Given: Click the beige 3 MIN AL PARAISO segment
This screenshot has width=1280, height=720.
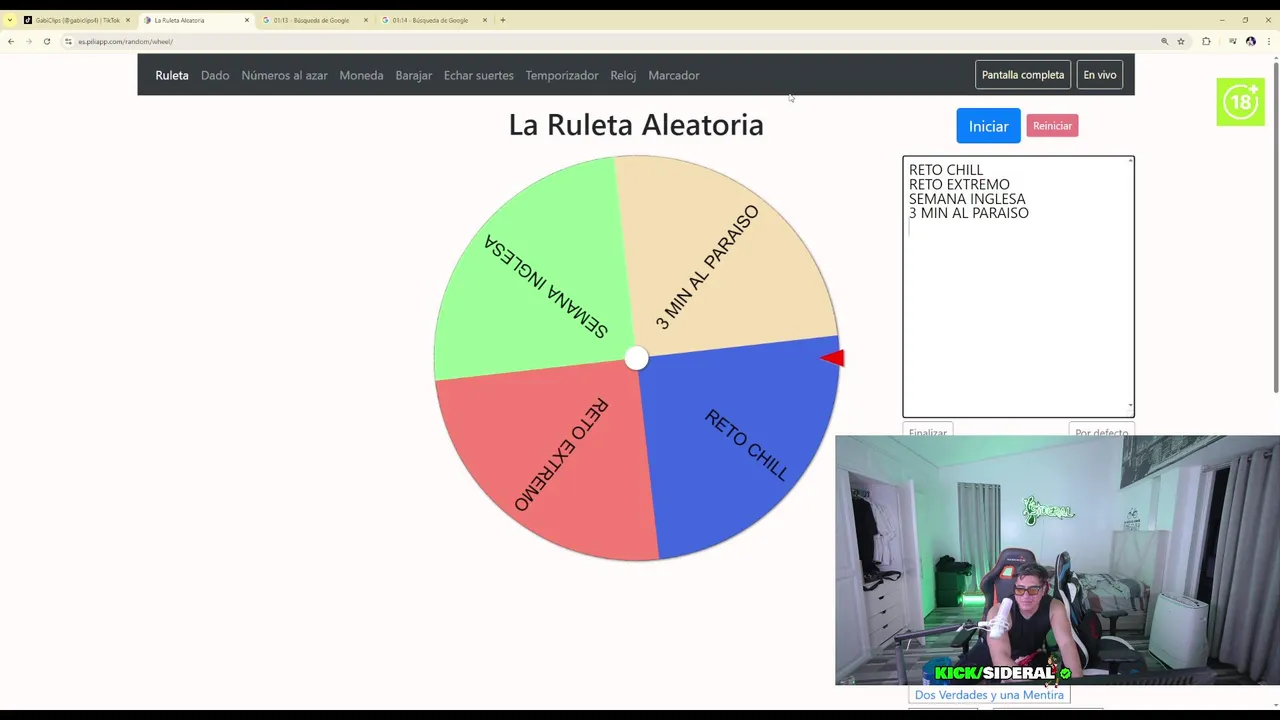Looking at the screenshot, I should coord(725,255).
